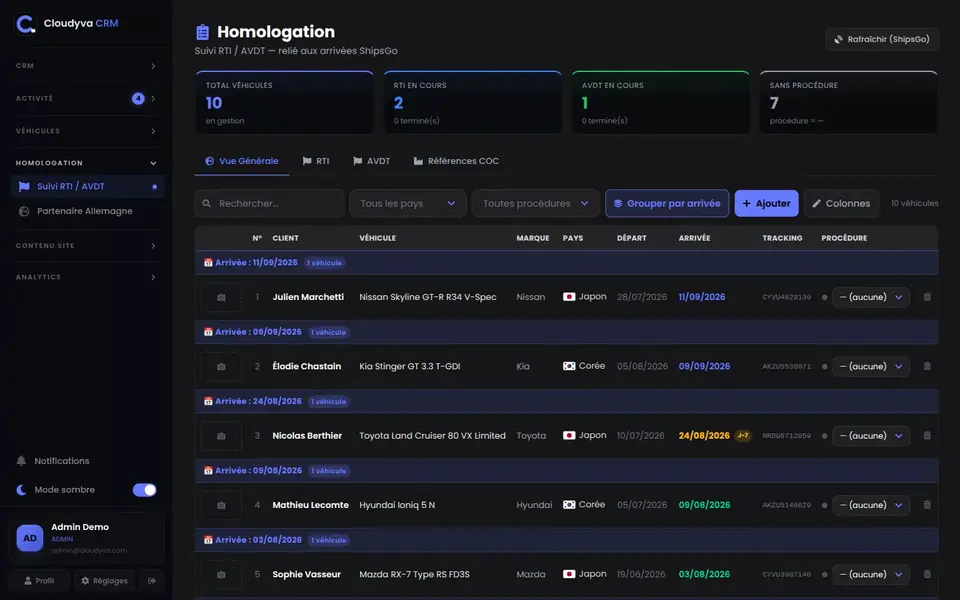Click the RTI en cours stat card
Screen dimensions: 960x600
[x=473, y=102]
